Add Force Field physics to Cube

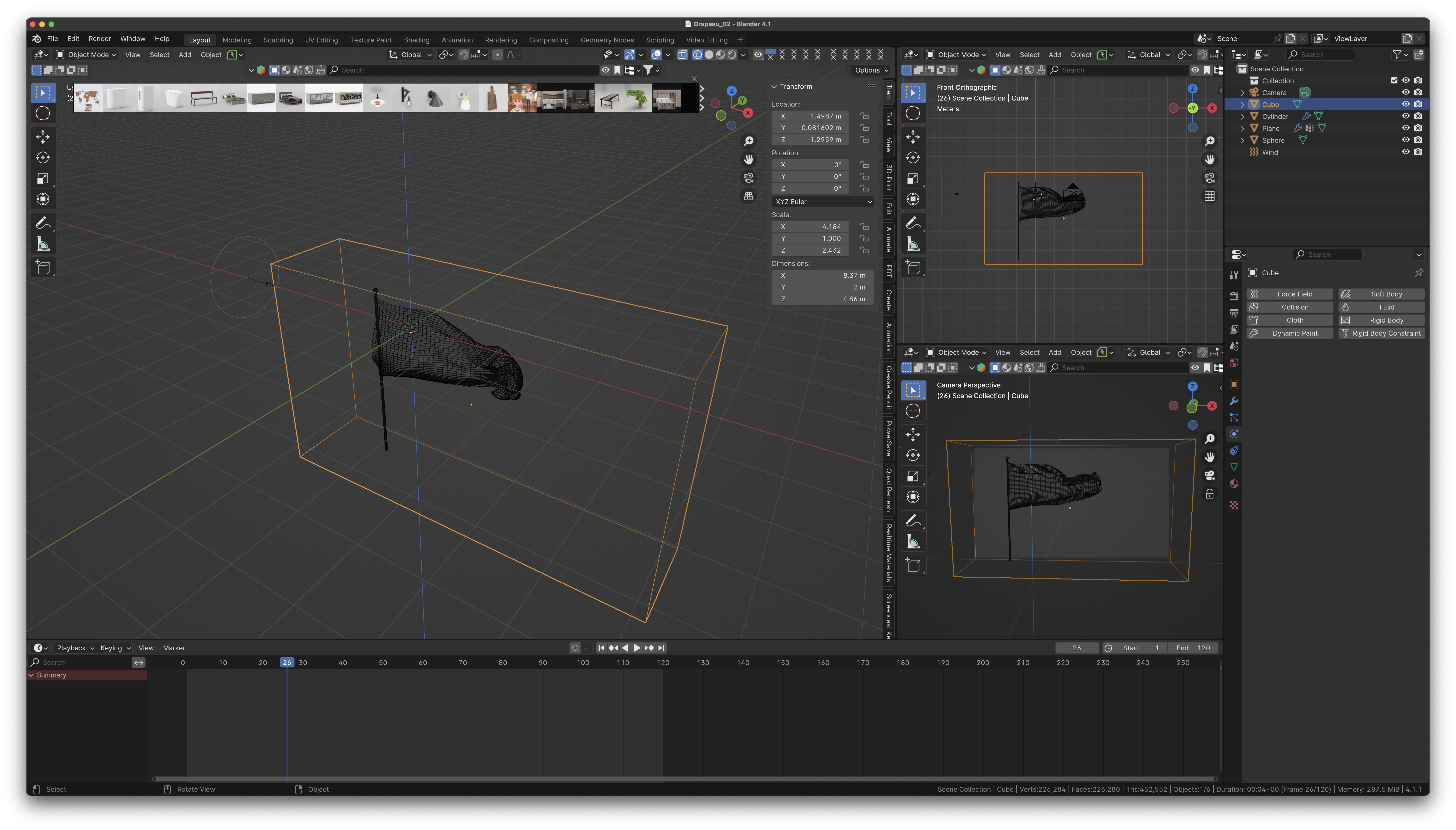(1290, 294)
